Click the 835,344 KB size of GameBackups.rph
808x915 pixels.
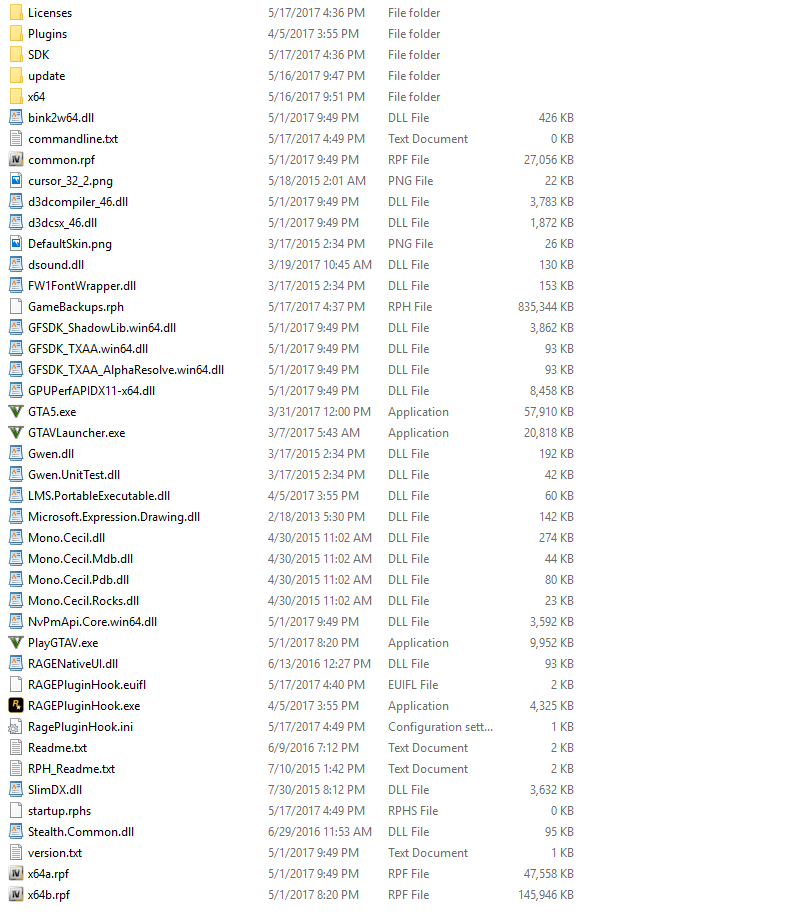tap(545, 307)
